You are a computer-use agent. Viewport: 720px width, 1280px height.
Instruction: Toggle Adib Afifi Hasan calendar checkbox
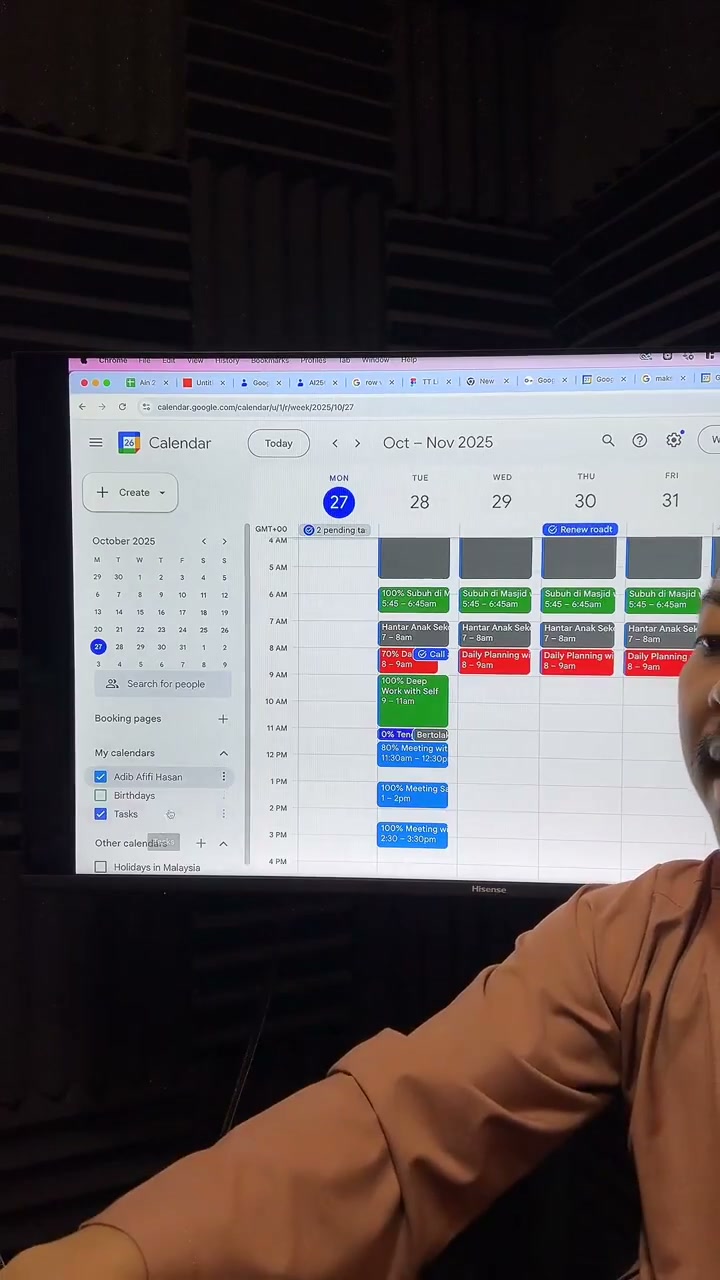coord(101,777)
